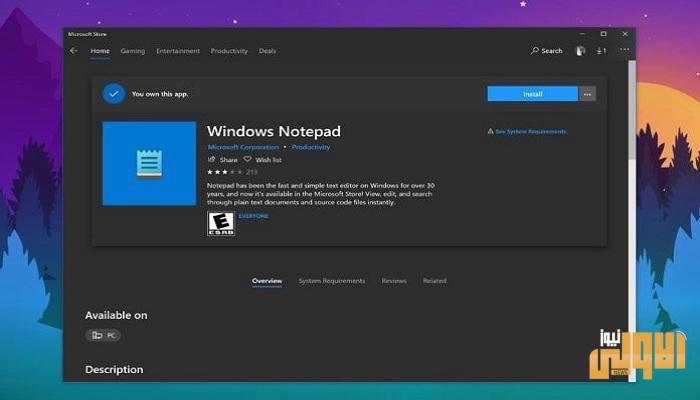Click the back arrow in the Store
Image resolution: width=700 pixels, height=400 pixels.
pyautogui.click(x=74, y=51)
